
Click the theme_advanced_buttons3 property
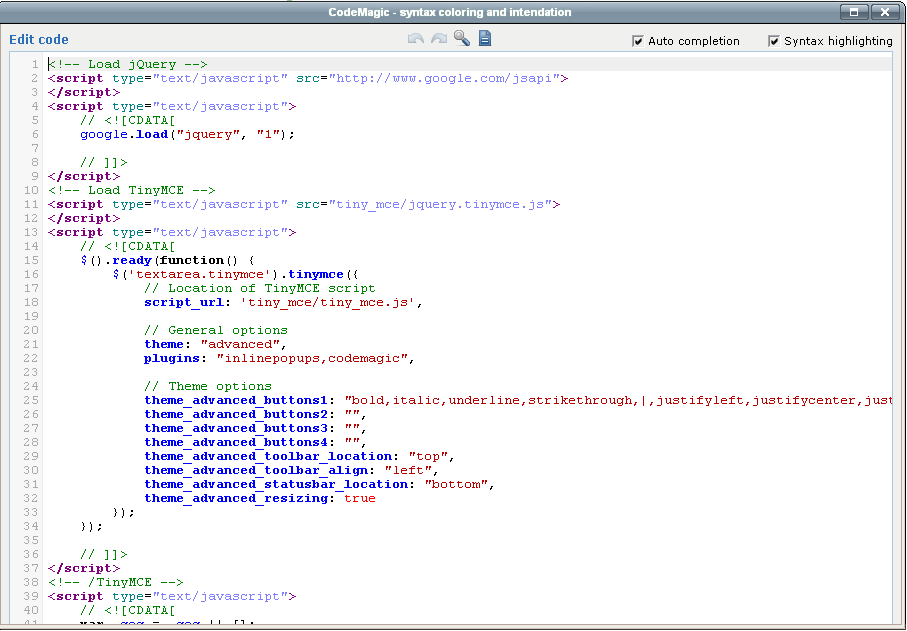[236, 429]
